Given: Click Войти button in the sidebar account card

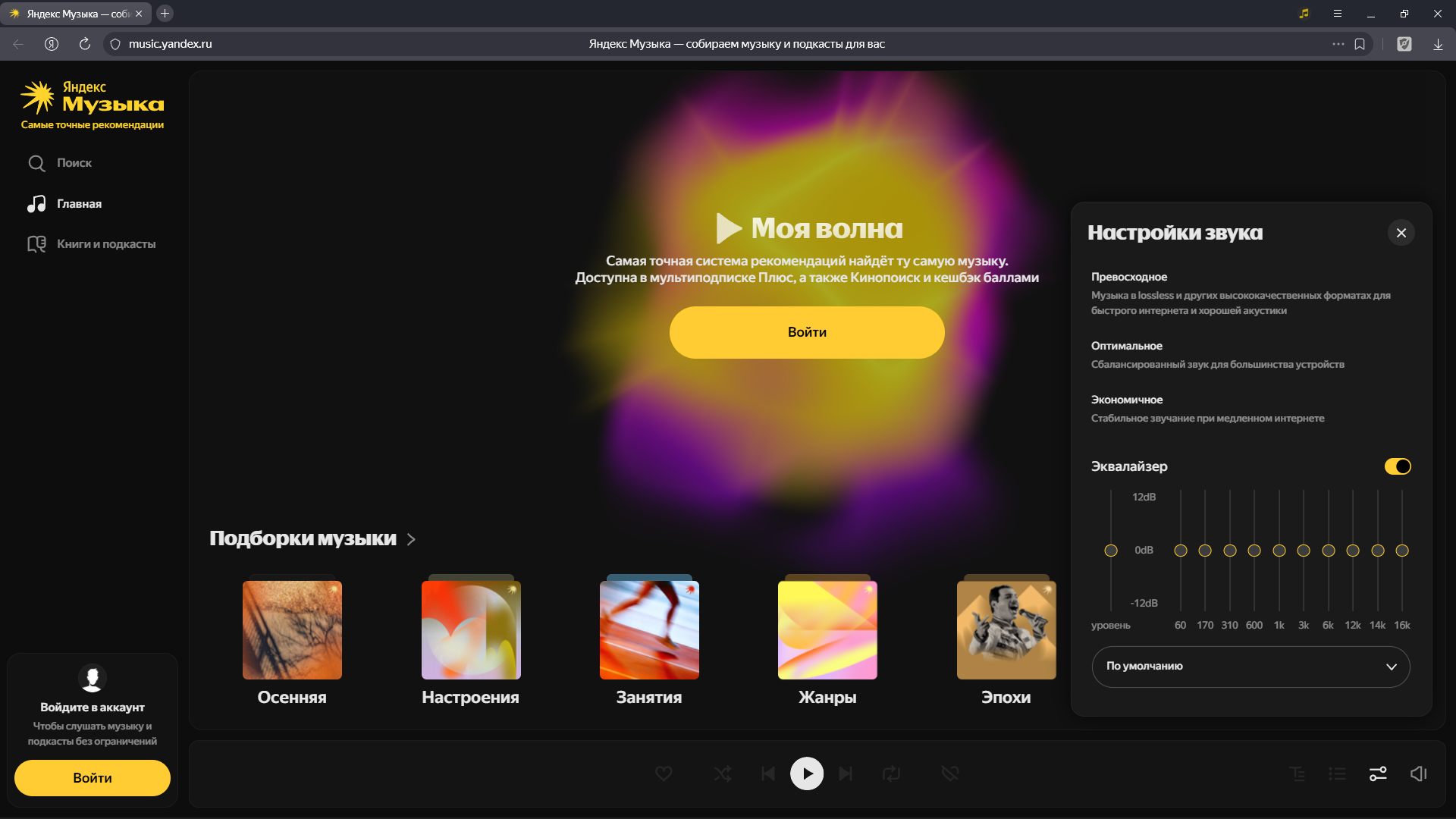Looking at the screenshot, I should point(93,778).
